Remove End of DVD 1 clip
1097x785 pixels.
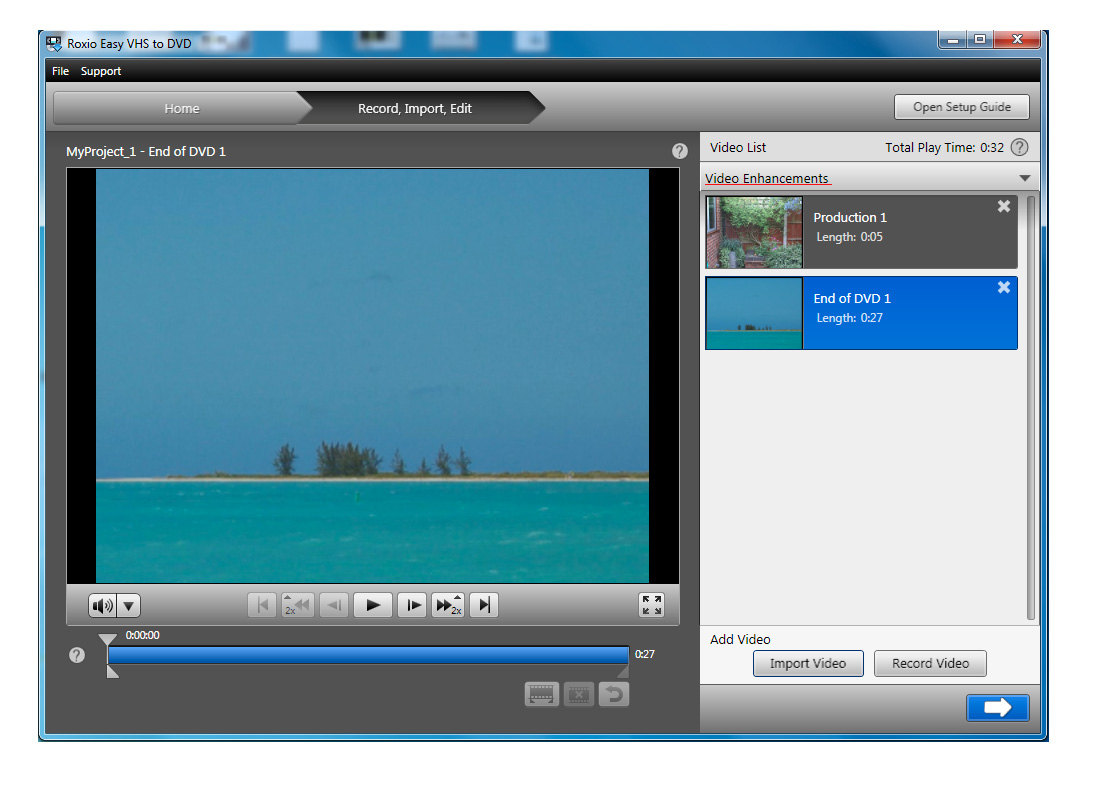pyautogui.click(x=1004, y=287)
